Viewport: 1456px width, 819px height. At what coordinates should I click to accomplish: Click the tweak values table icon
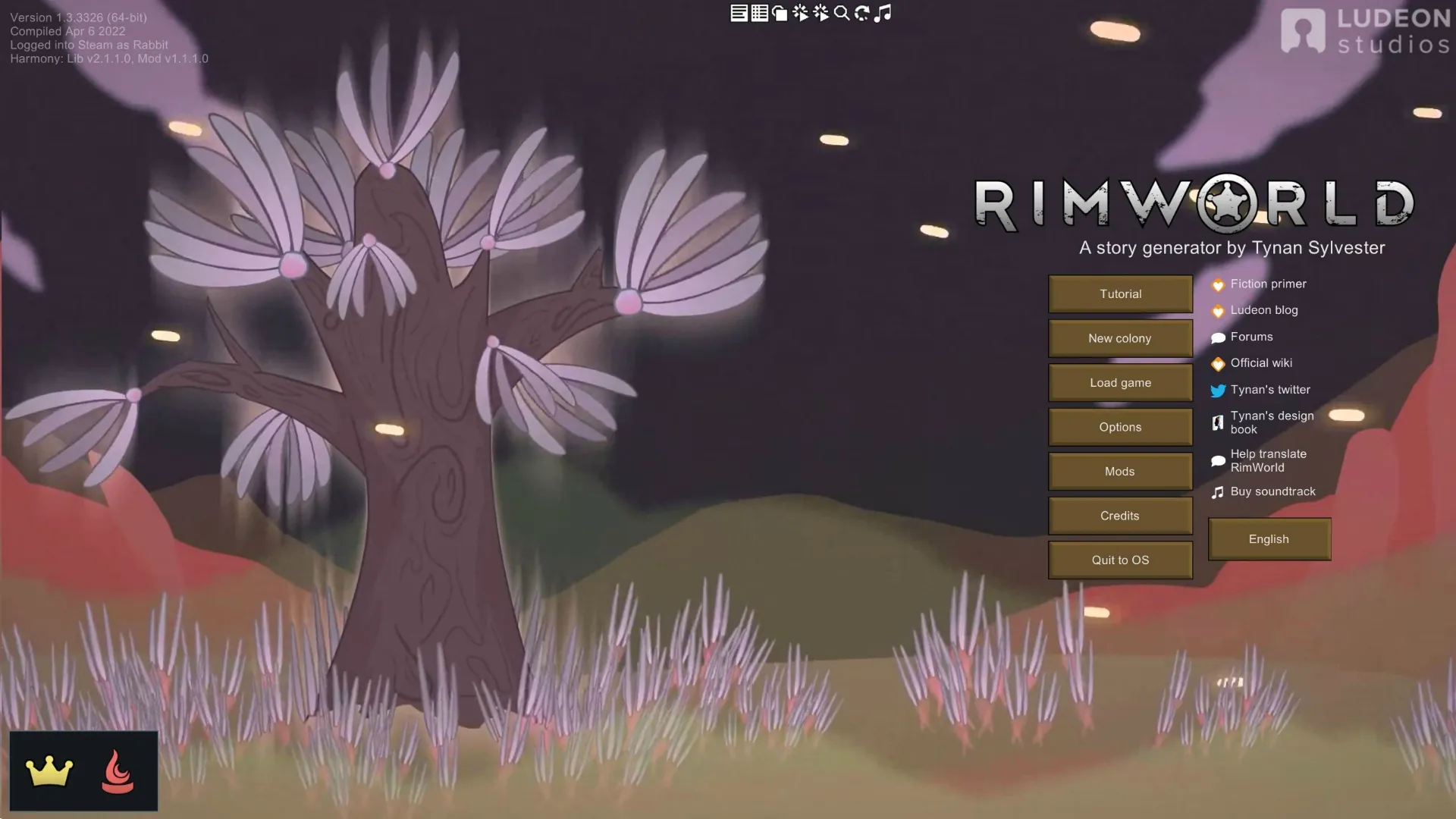pyautogui.click(x=759, y=13)
